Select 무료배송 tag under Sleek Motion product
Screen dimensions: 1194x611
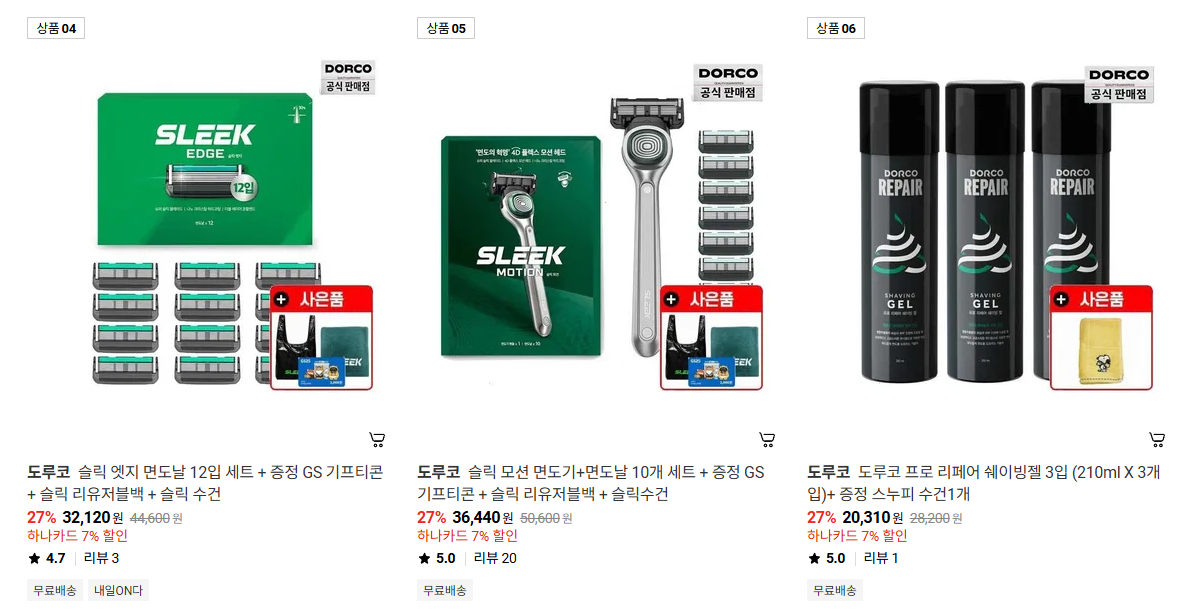445,590
